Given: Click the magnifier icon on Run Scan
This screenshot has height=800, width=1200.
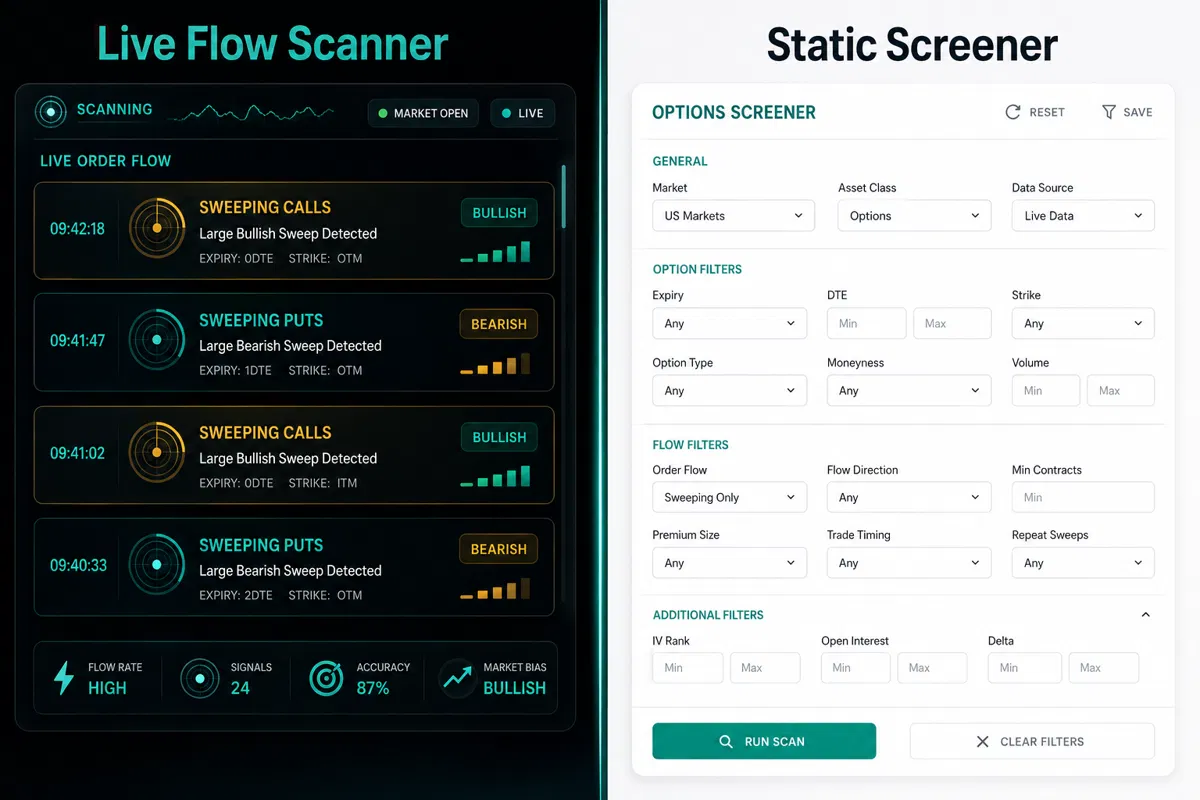Looking at the screenshot, I should [726, 742].
